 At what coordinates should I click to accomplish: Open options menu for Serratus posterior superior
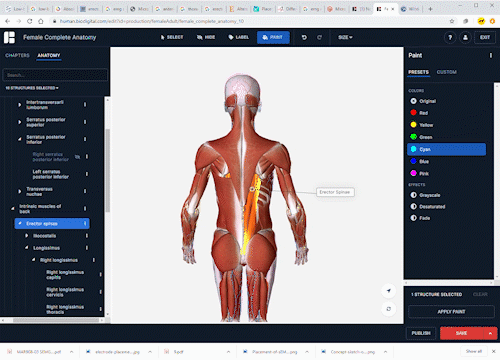point(85,122)
